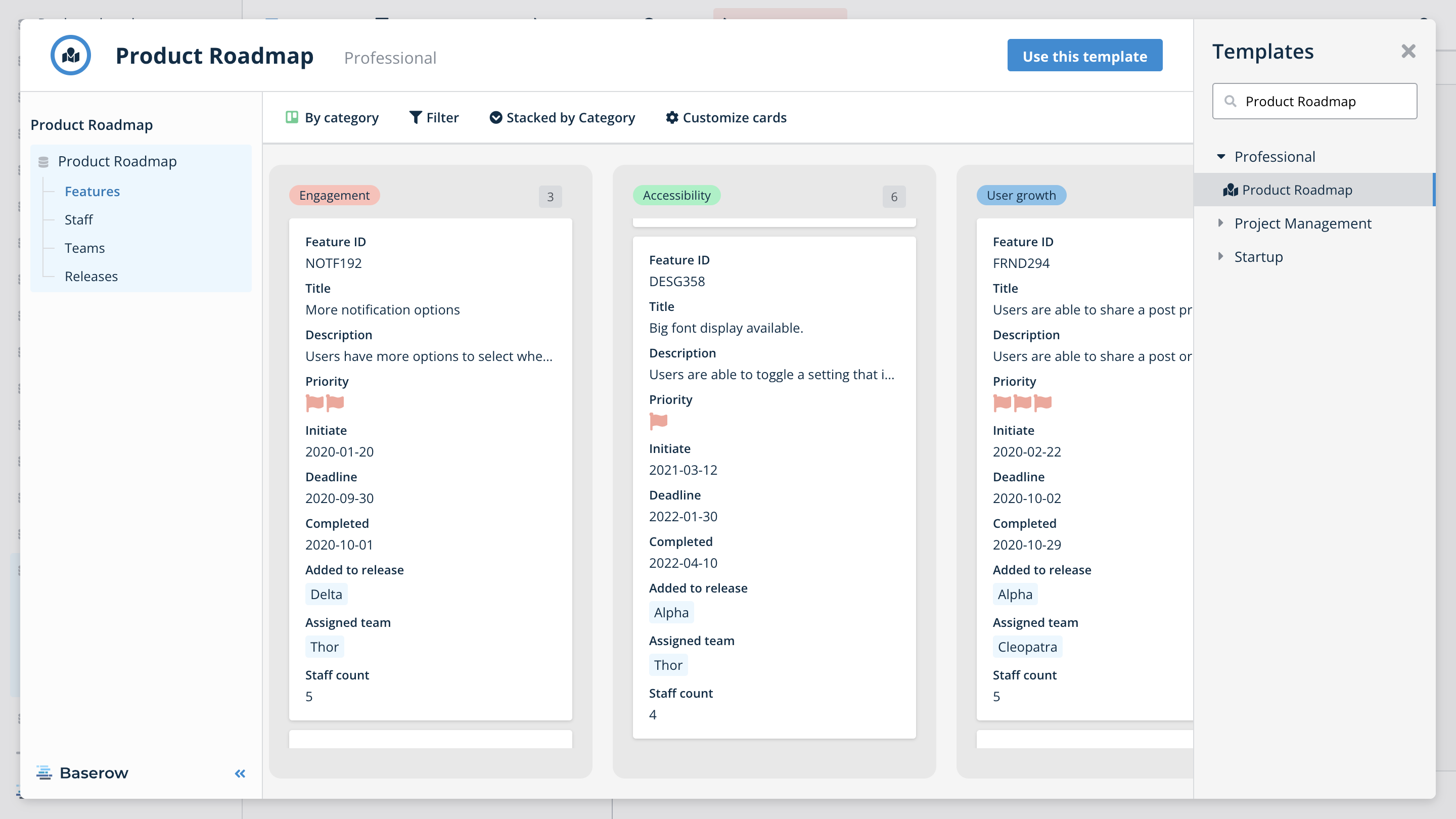Expand the Project Management templates category

click(x=1221, y=222)
